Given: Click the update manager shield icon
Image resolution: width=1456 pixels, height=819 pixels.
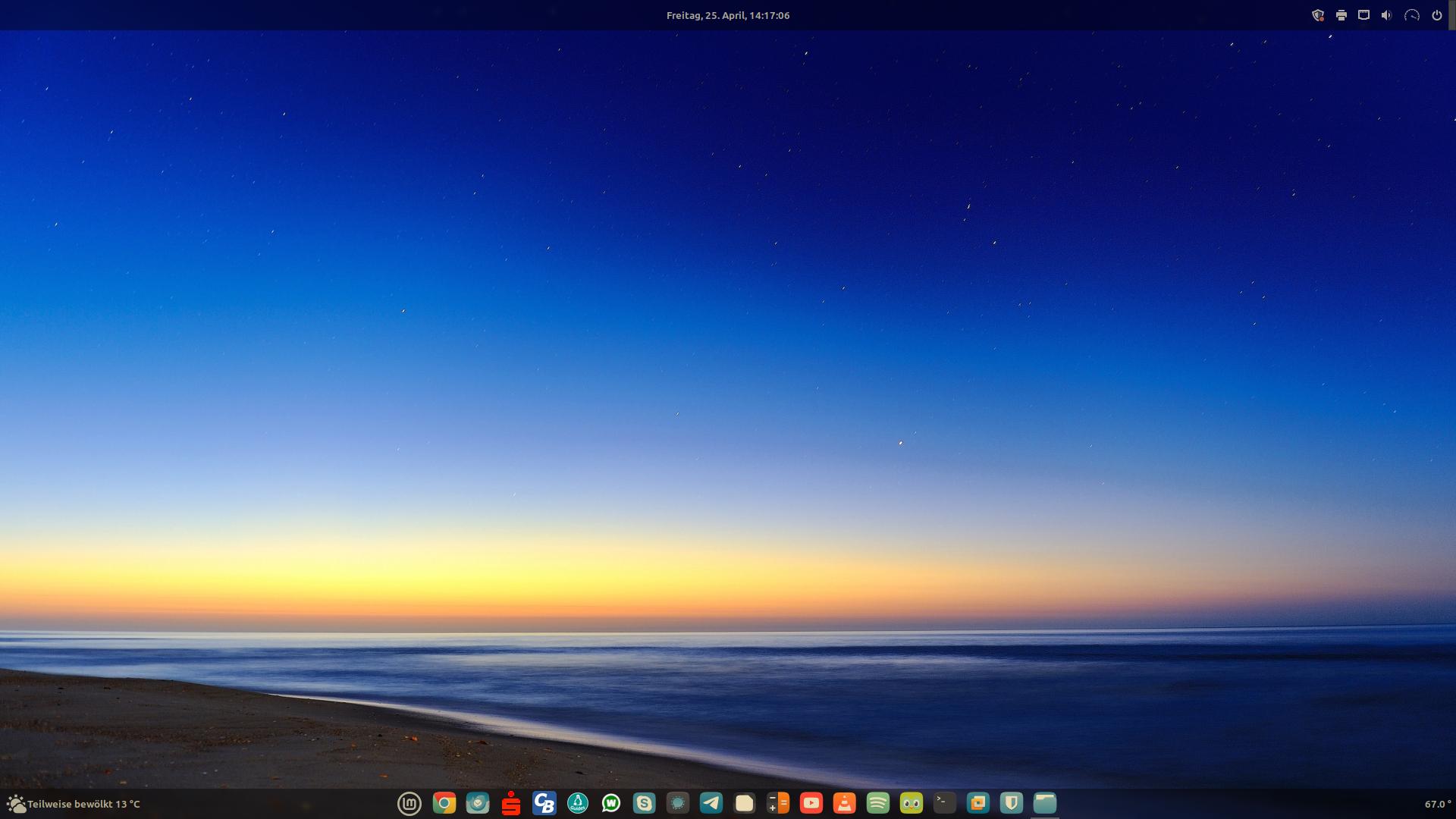Looking at the screenshot, I should (x=1318, y=15).
